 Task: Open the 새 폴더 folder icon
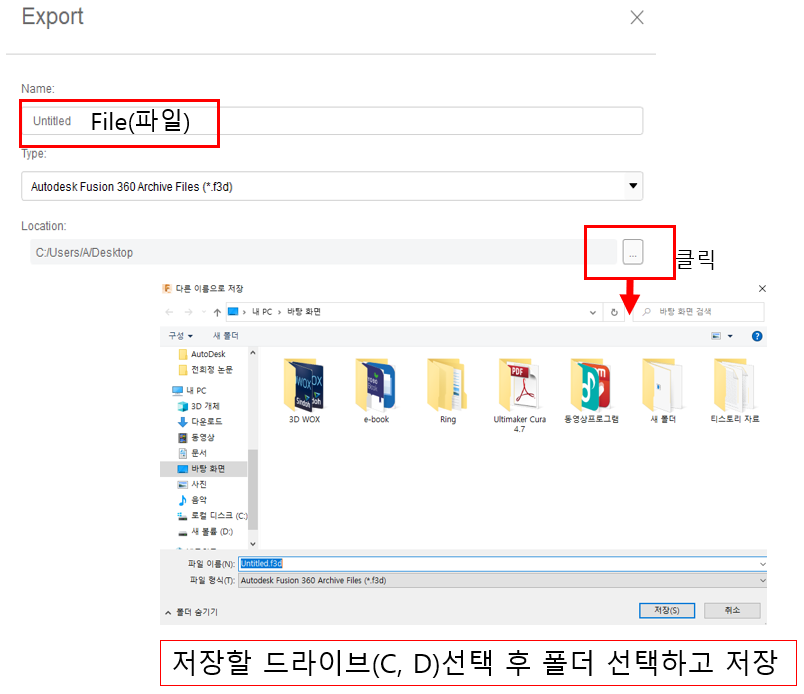point(662,391)
